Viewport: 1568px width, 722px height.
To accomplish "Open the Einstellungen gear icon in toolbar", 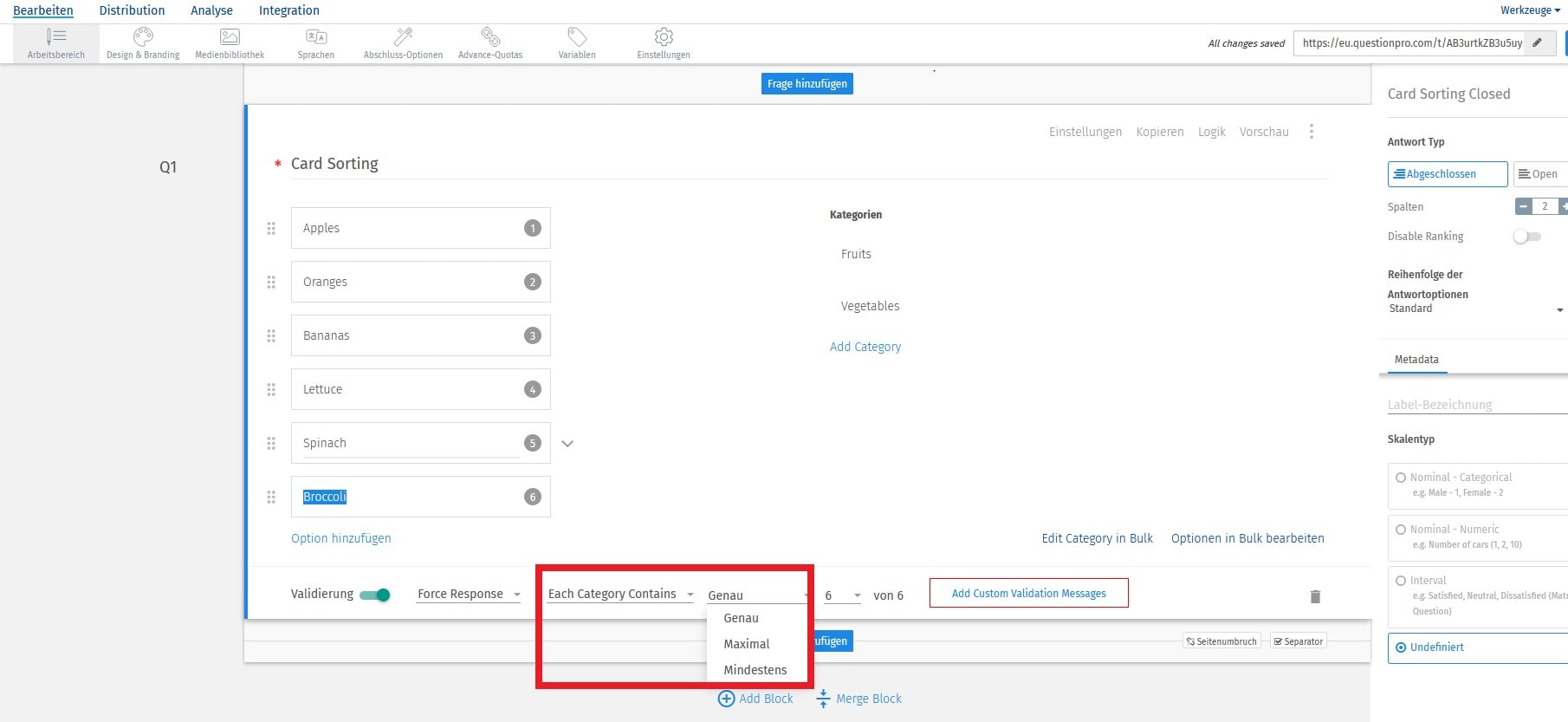I will [x=664, y=37].
